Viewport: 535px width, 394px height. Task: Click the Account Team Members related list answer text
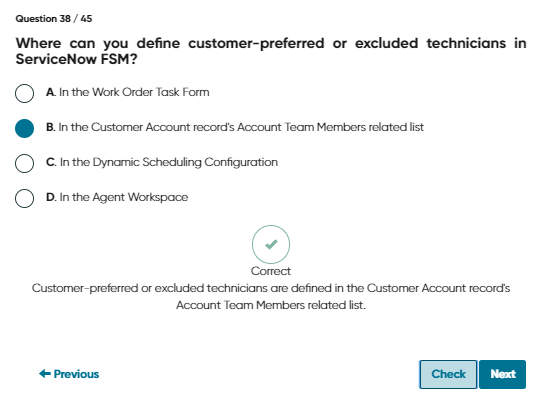coord(241,127)
